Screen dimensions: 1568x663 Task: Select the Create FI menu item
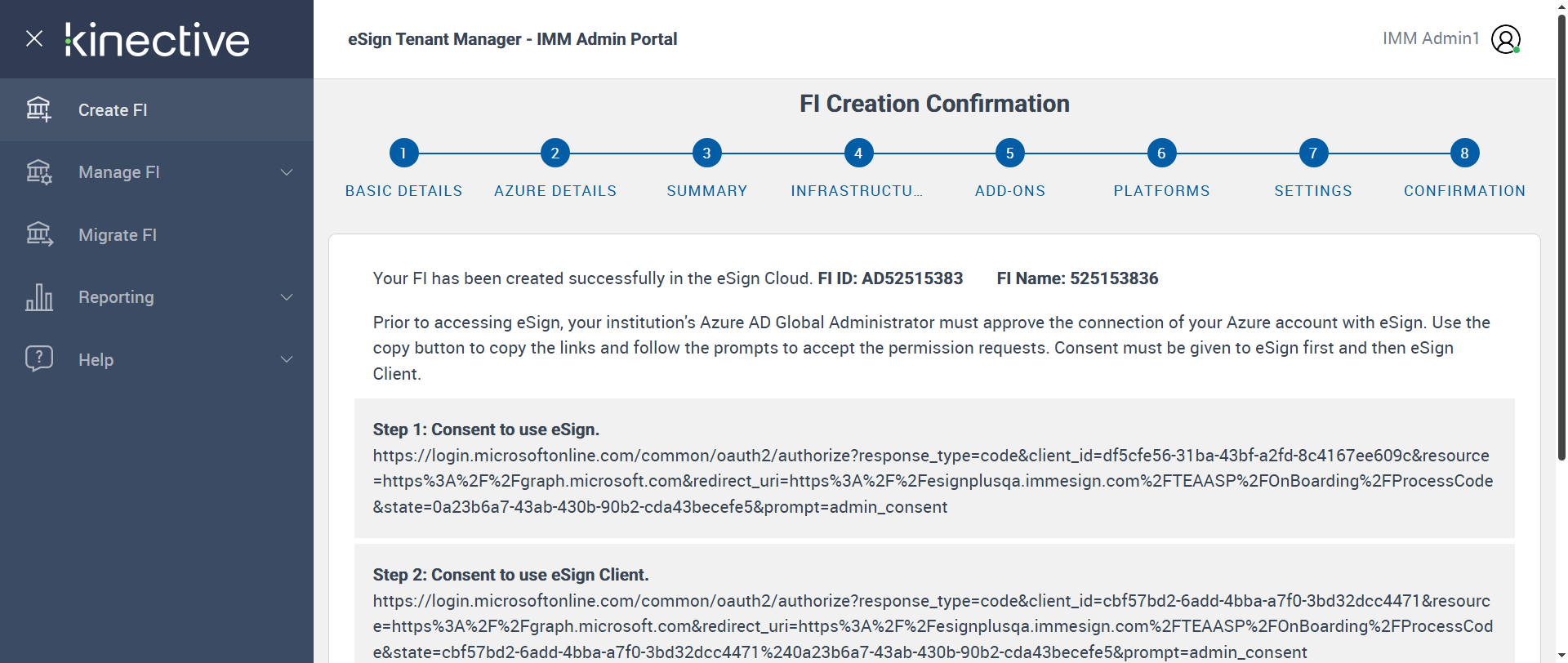coord(113,110)
